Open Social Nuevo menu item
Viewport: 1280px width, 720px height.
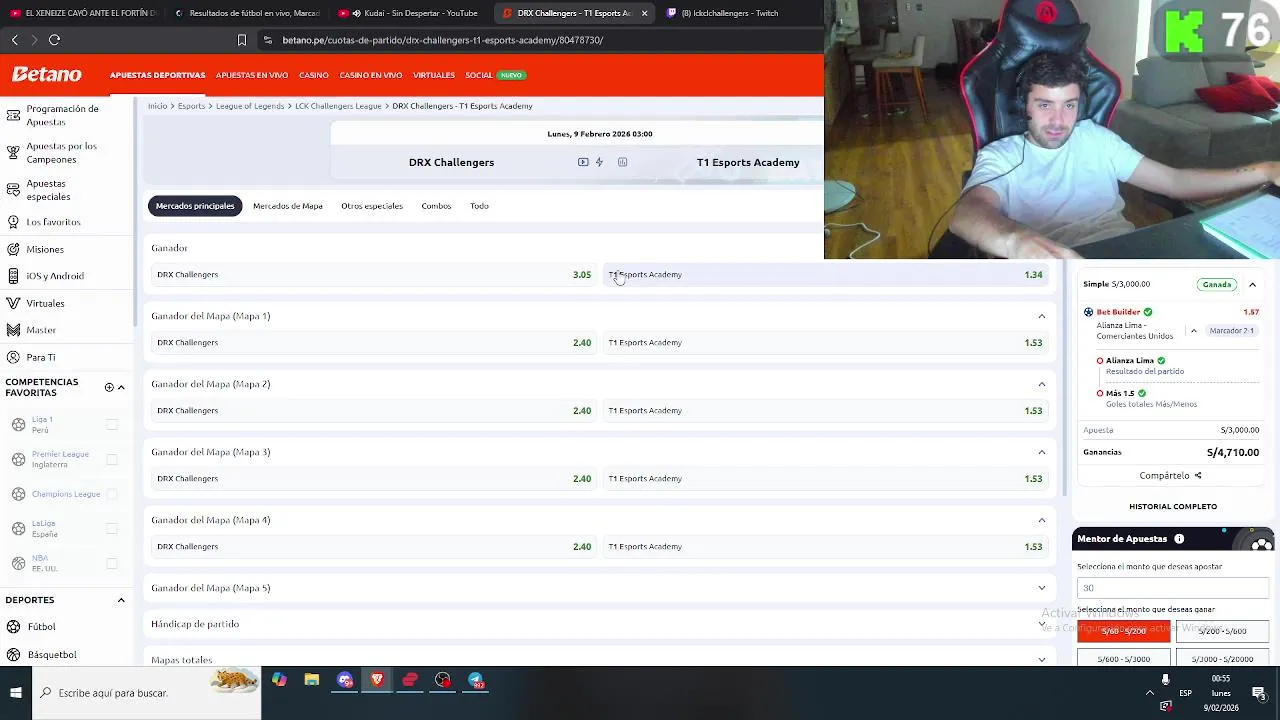click(494, 75)
